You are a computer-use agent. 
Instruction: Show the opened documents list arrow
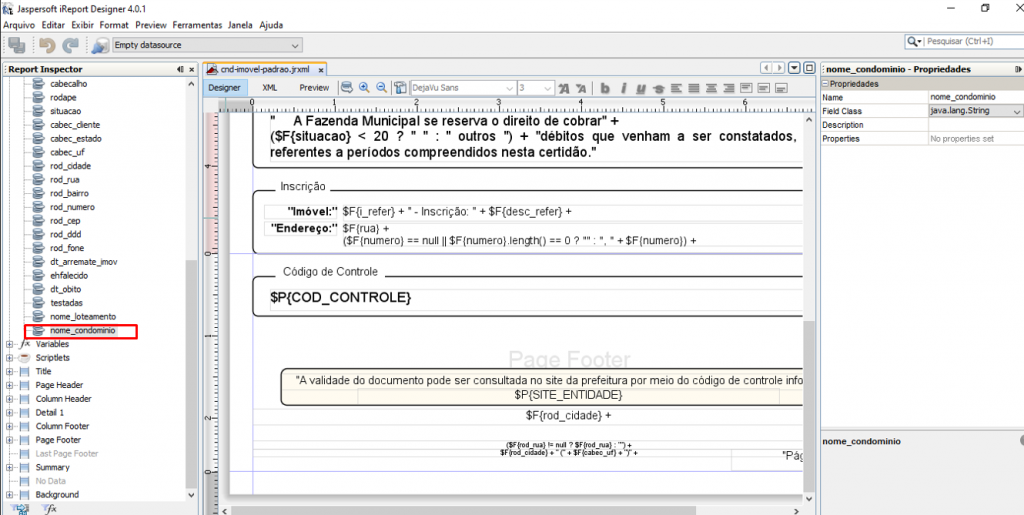coord(794,68)
